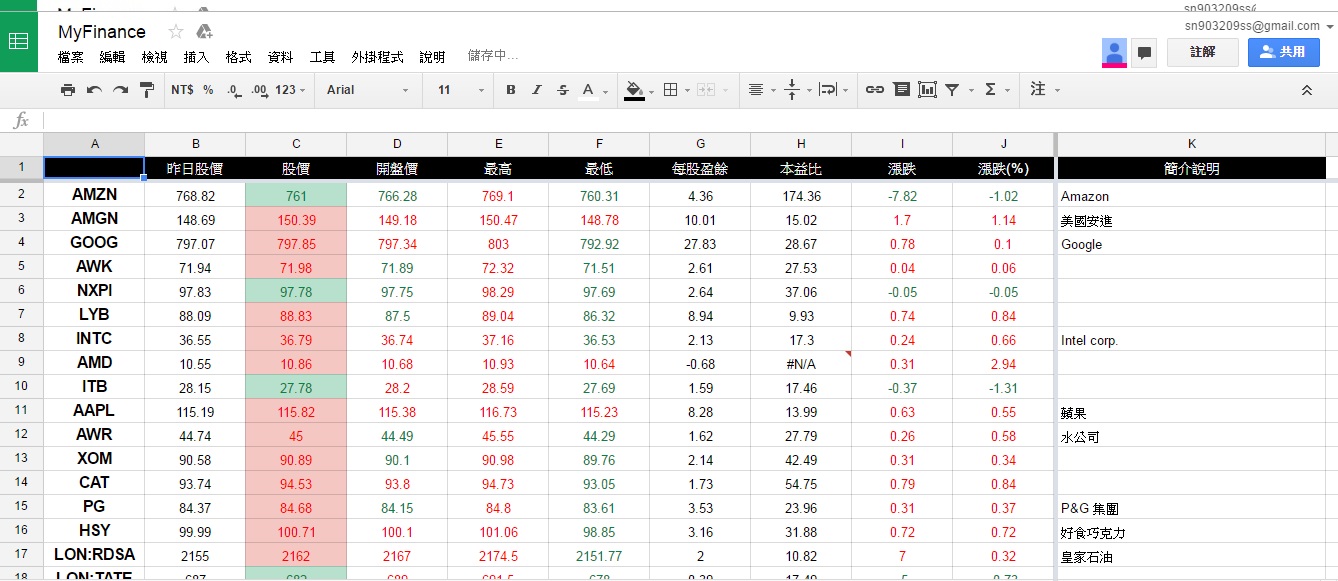Open the 工具 menu
This screenshot has height=581, width=1338.
pyautogui.click(x=323, y=57)
